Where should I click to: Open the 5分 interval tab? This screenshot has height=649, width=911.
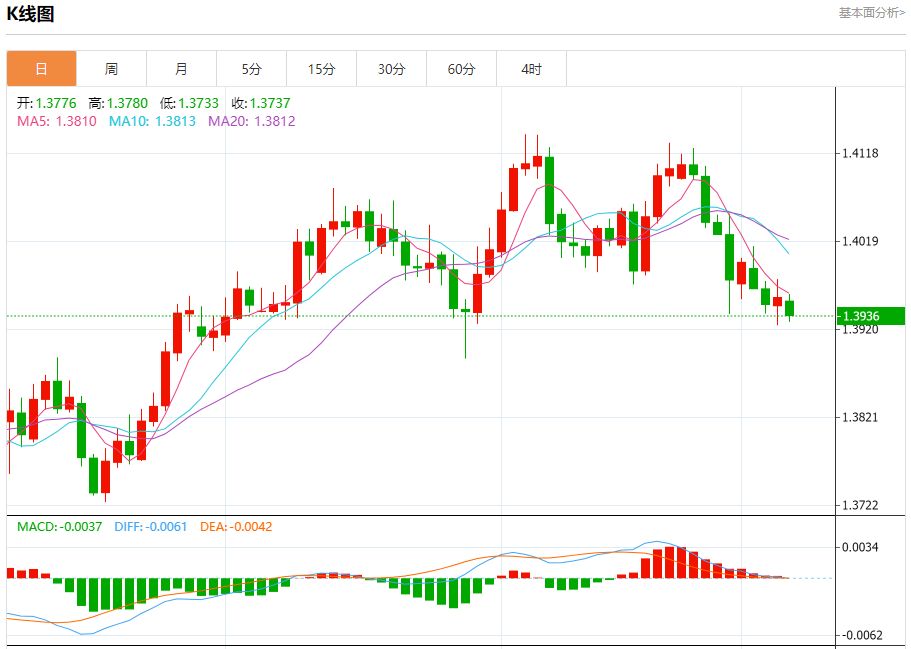pyautogui.click(x=251, y=69)
